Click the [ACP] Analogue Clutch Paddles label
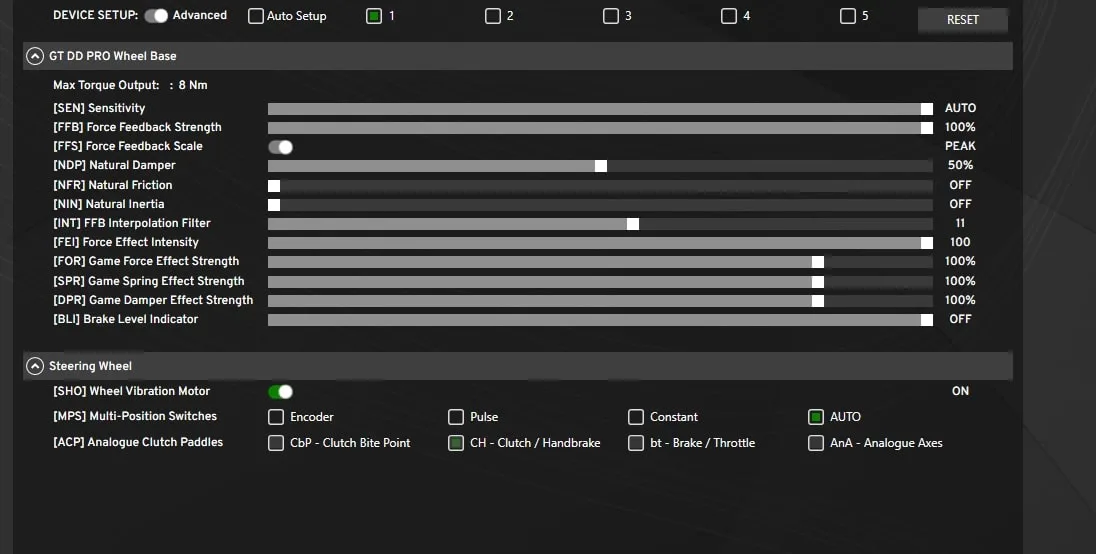The height and width of the screenshot is (554, 1096). tap(138, 442)
